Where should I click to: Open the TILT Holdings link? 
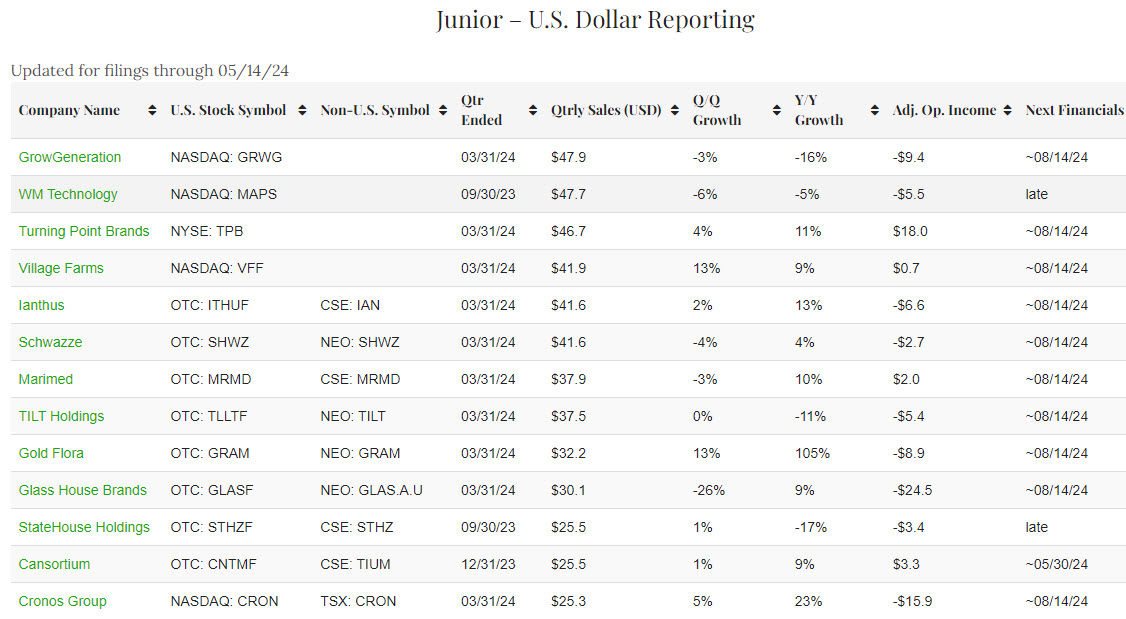61,416
